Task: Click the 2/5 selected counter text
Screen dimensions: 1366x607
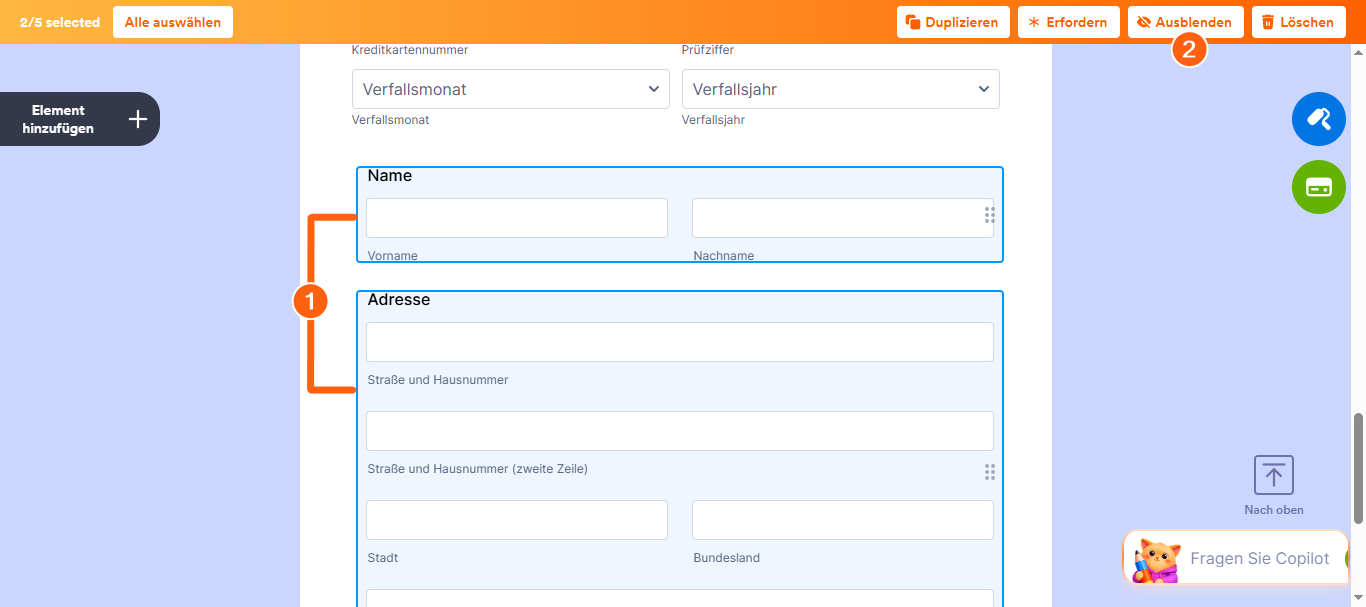Action: click(60, 22)
